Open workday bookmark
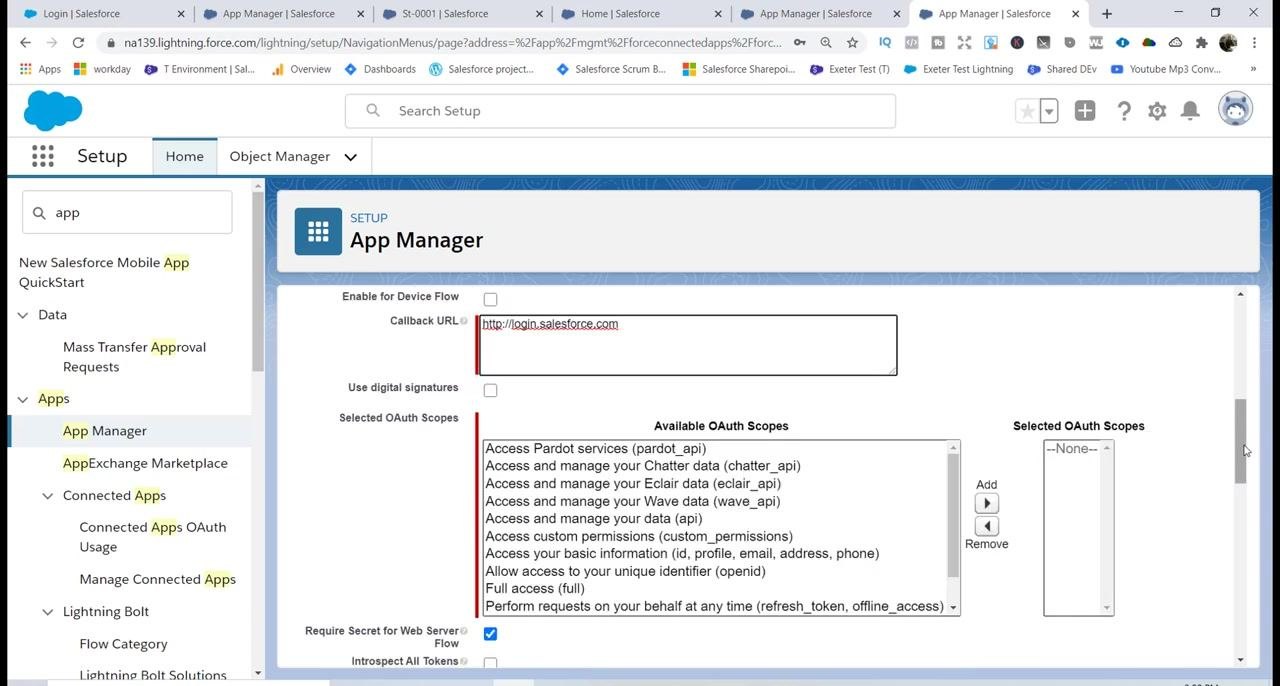This screenshot has height=686, width=1280. [104, 69]
